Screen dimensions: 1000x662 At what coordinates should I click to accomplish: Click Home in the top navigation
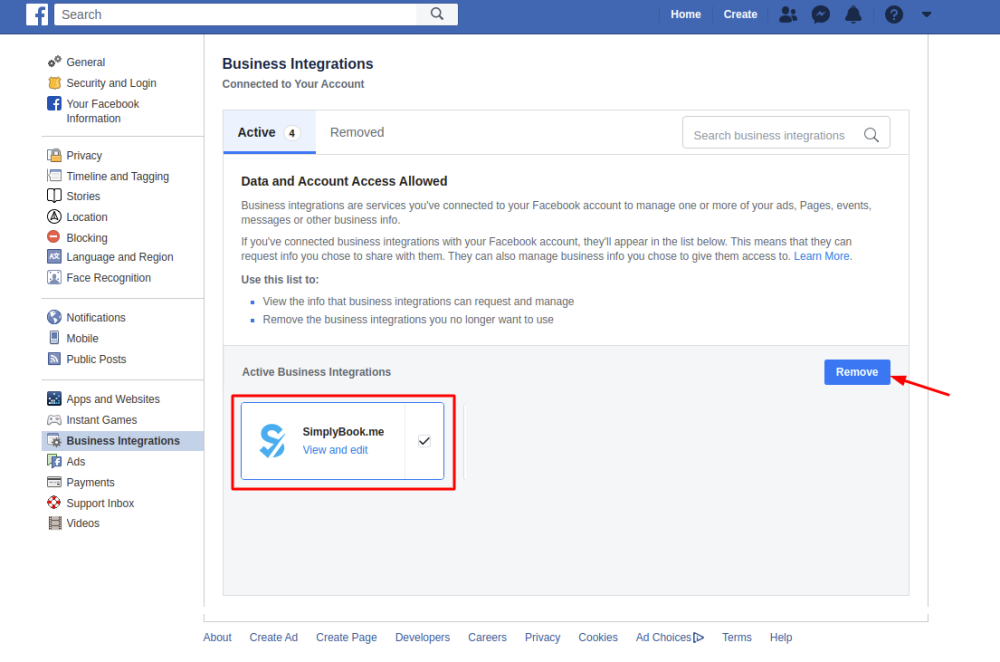point(685,14)
